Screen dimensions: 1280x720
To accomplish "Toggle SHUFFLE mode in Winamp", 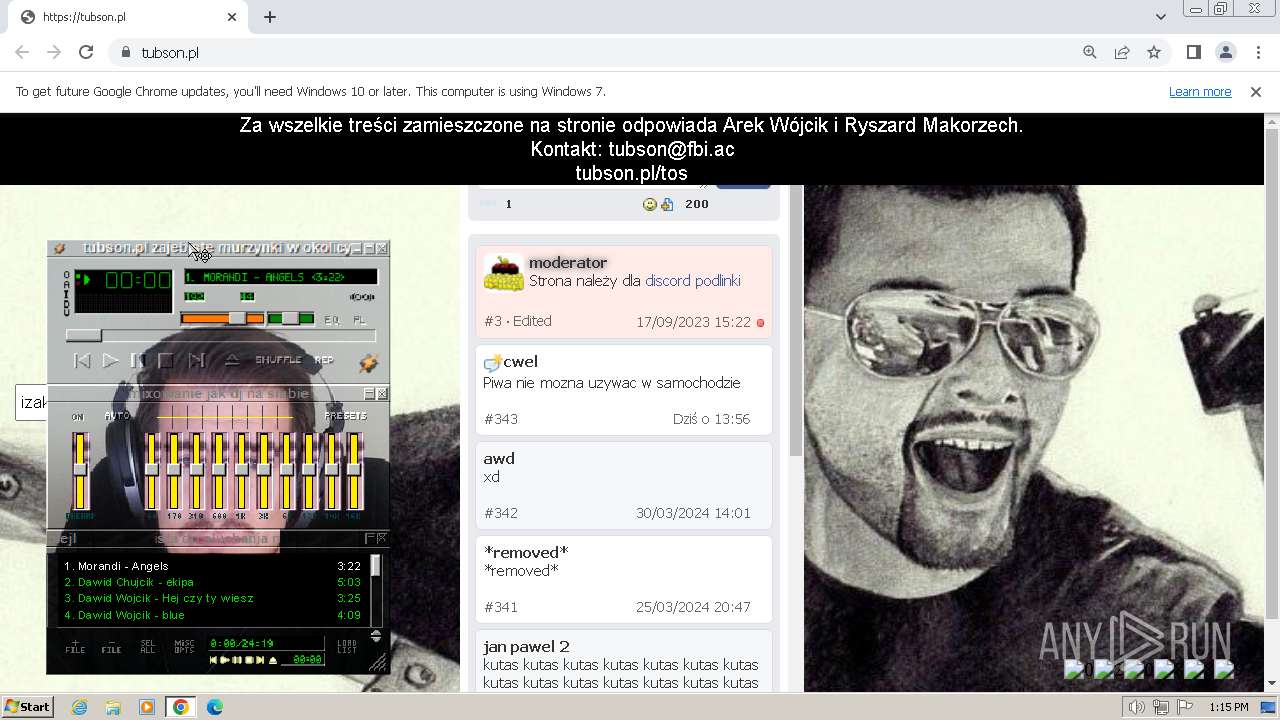I will (279, 360).
